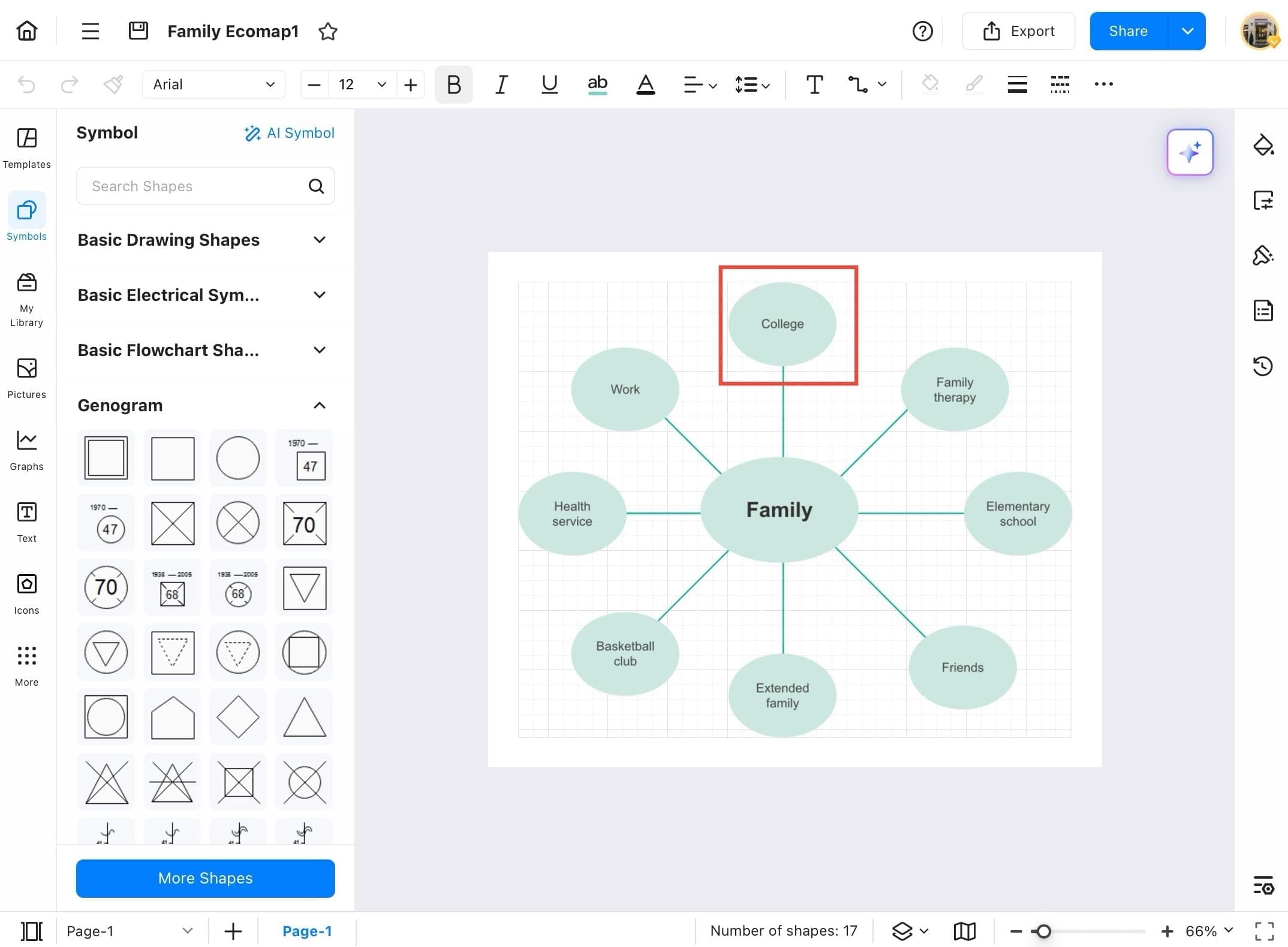Image resolution: width=1288 pixels, height=947 pixels.
Task: Open My Library panel
Action: point(26,298)
